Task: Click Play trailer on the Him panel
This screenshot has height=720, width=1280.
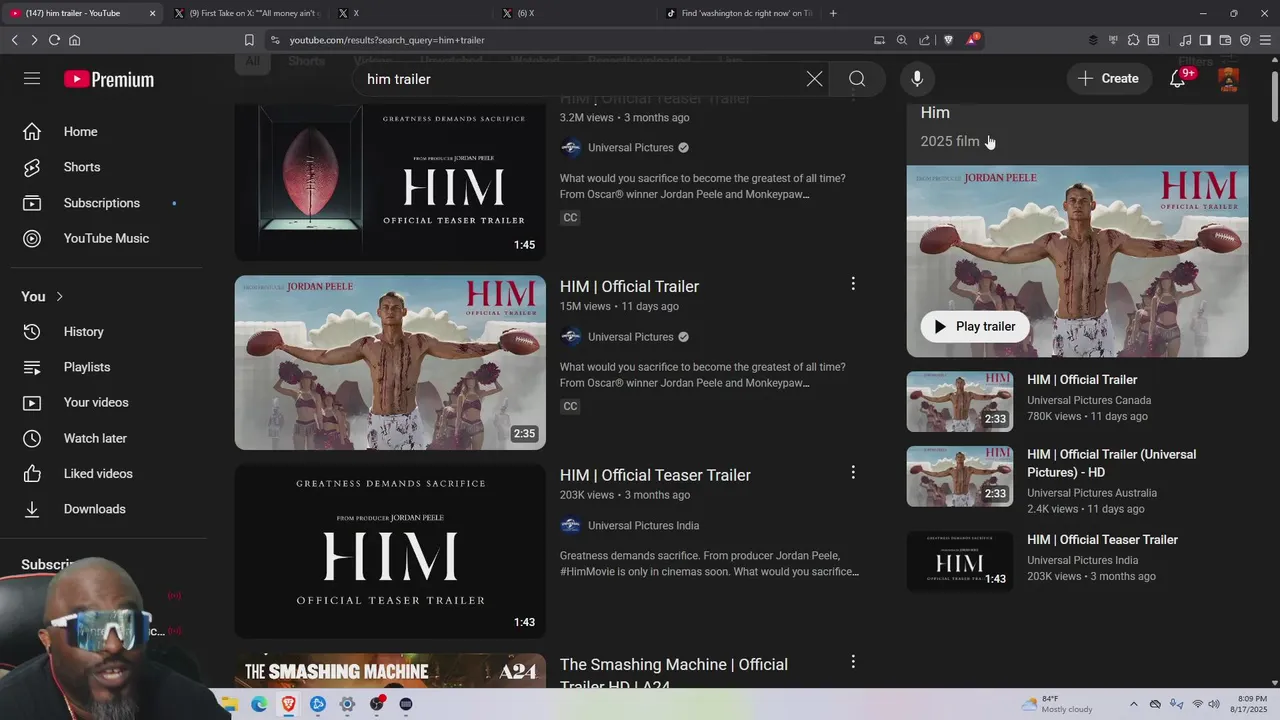Action: coord(975,326)
